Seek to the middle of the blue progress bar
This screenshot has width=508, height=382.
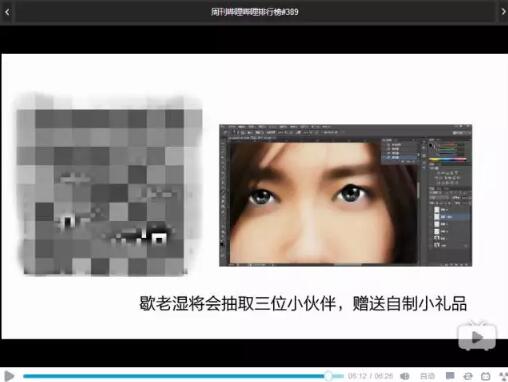click(x=174, y=376)
